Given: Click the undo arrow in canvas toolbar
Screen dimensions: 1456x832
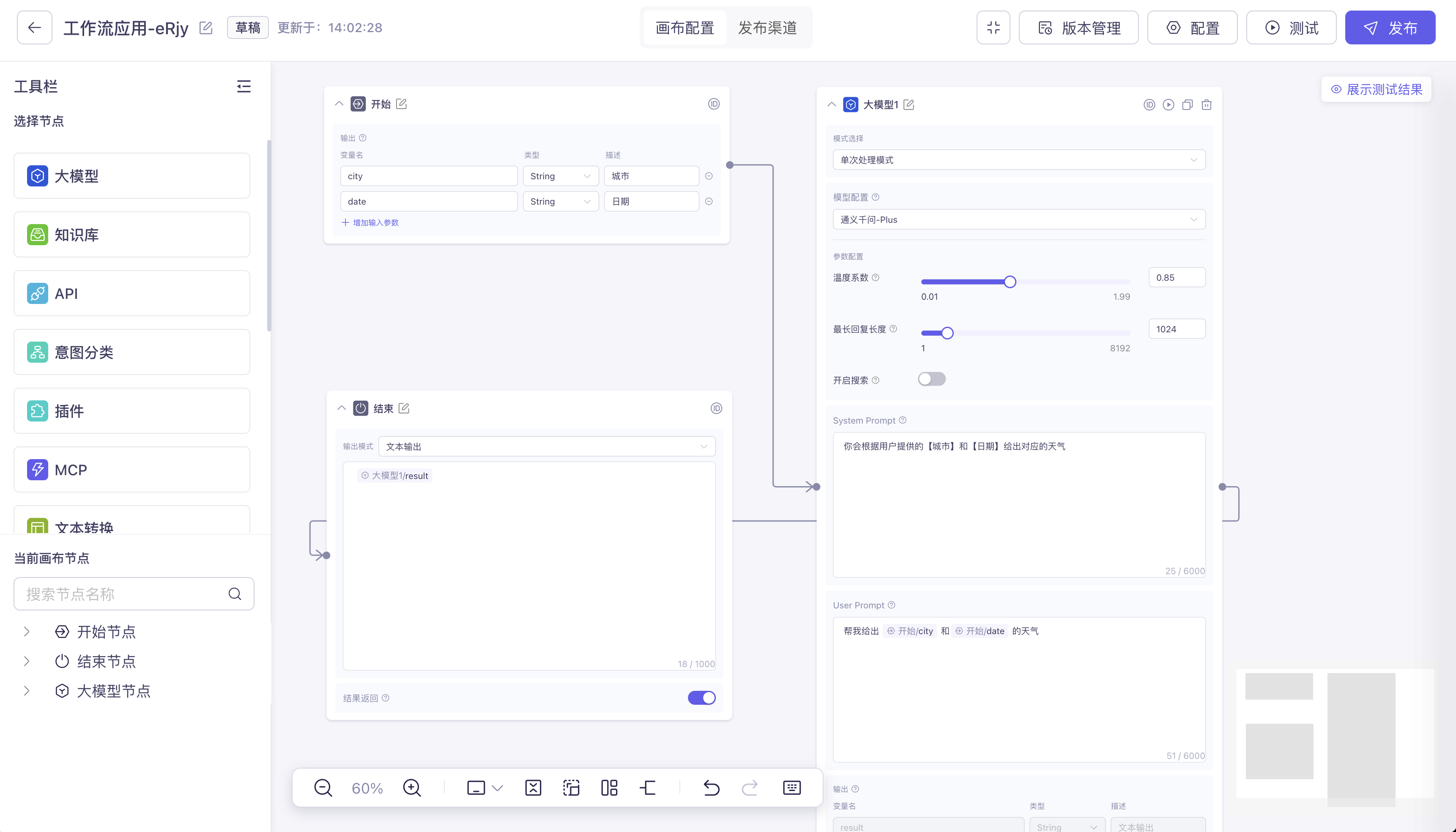Looking at the screenshot, I should pos(712,788).
